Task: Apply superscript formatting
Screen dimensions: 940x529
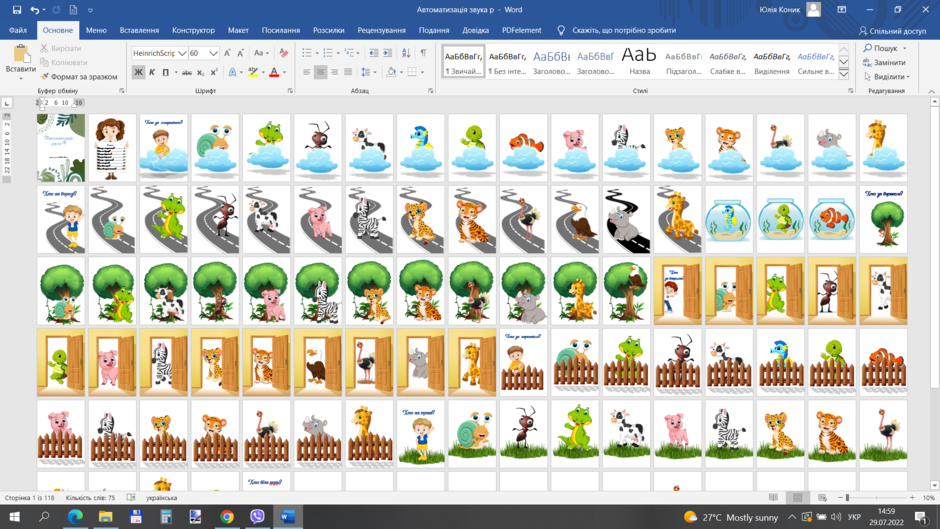Action: tap(214, 73)
